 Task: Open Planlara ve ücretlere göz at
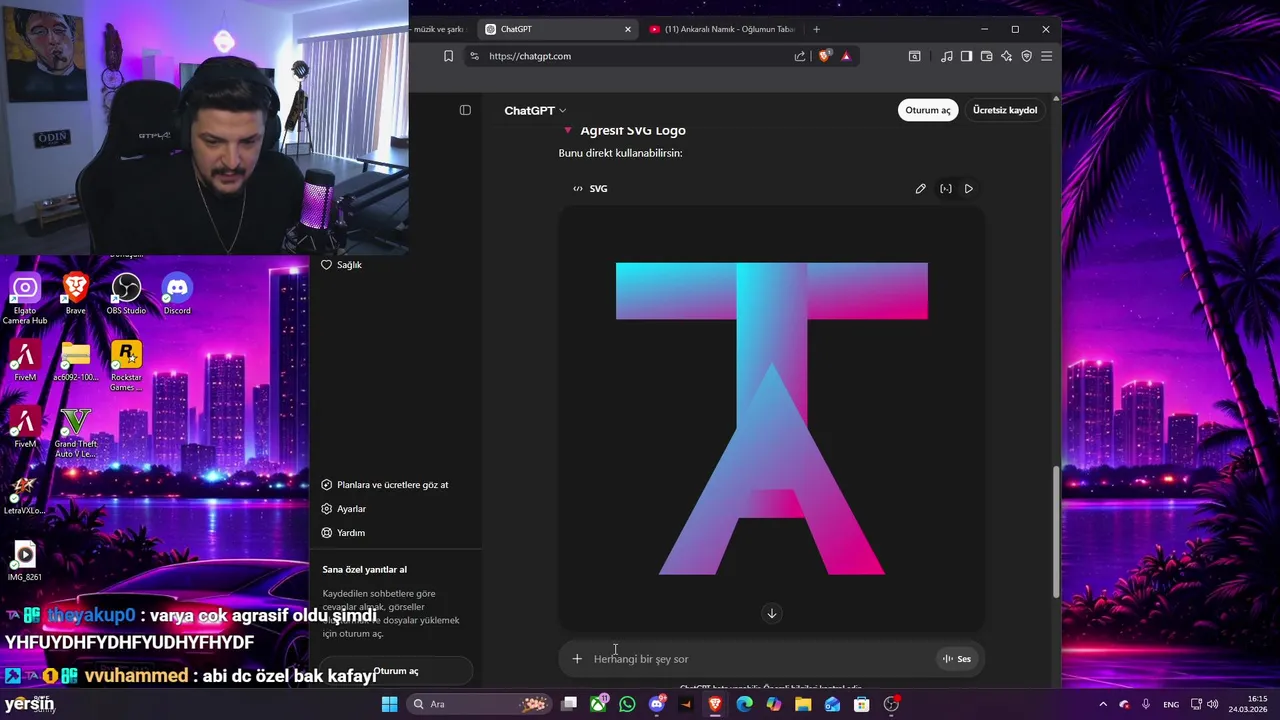click(385, 485)
